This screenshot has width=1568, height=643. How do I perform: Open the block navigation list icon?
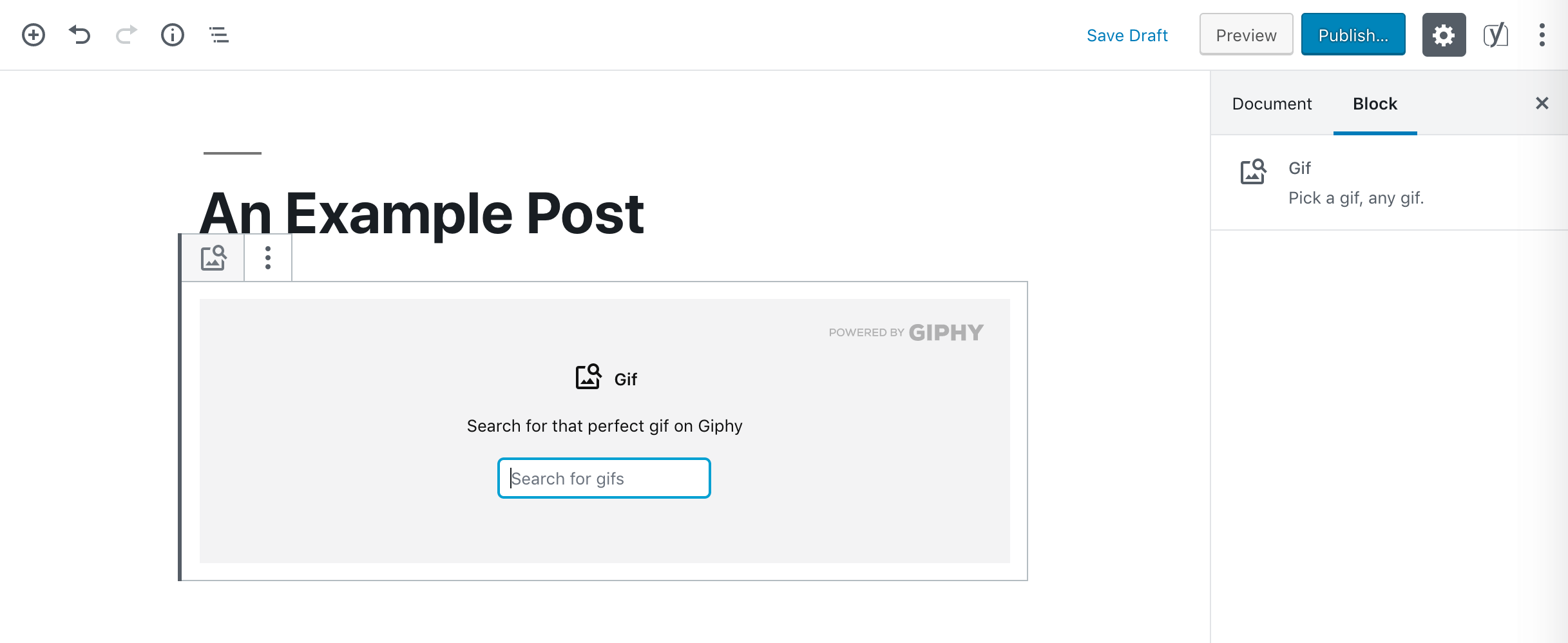click(x=219, y=35)
